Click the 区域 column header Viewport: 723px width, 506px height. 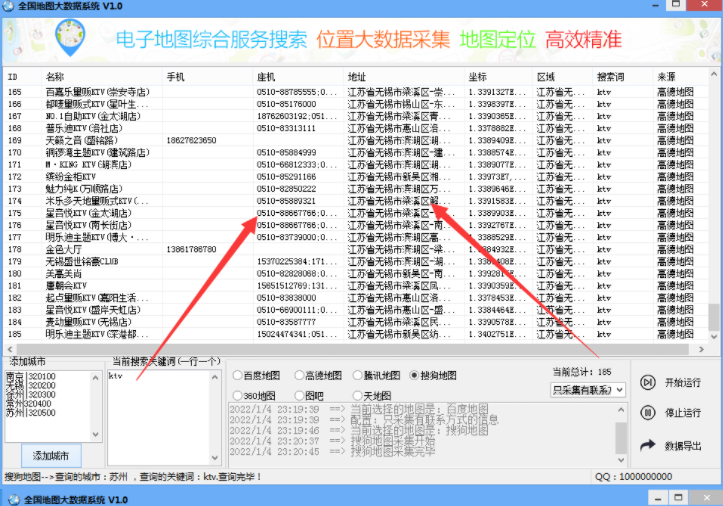(x=563, y=77)
